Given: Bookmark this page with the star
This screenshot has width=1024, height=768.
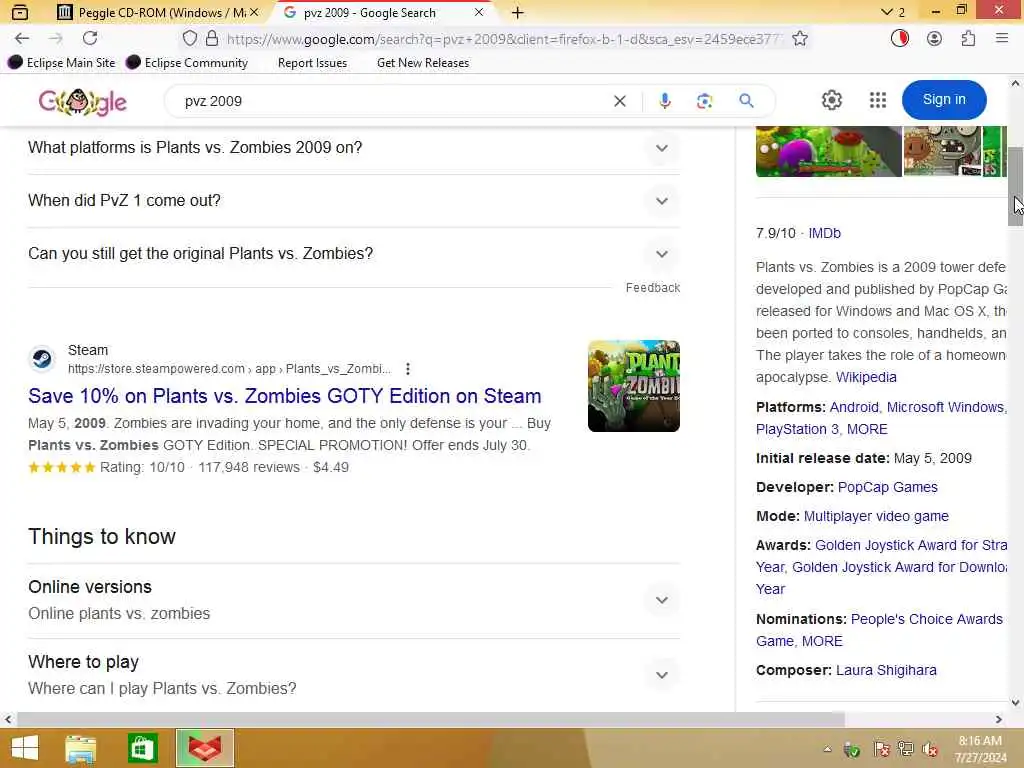Looking at the screenshot, I should [x=800, y=39].
